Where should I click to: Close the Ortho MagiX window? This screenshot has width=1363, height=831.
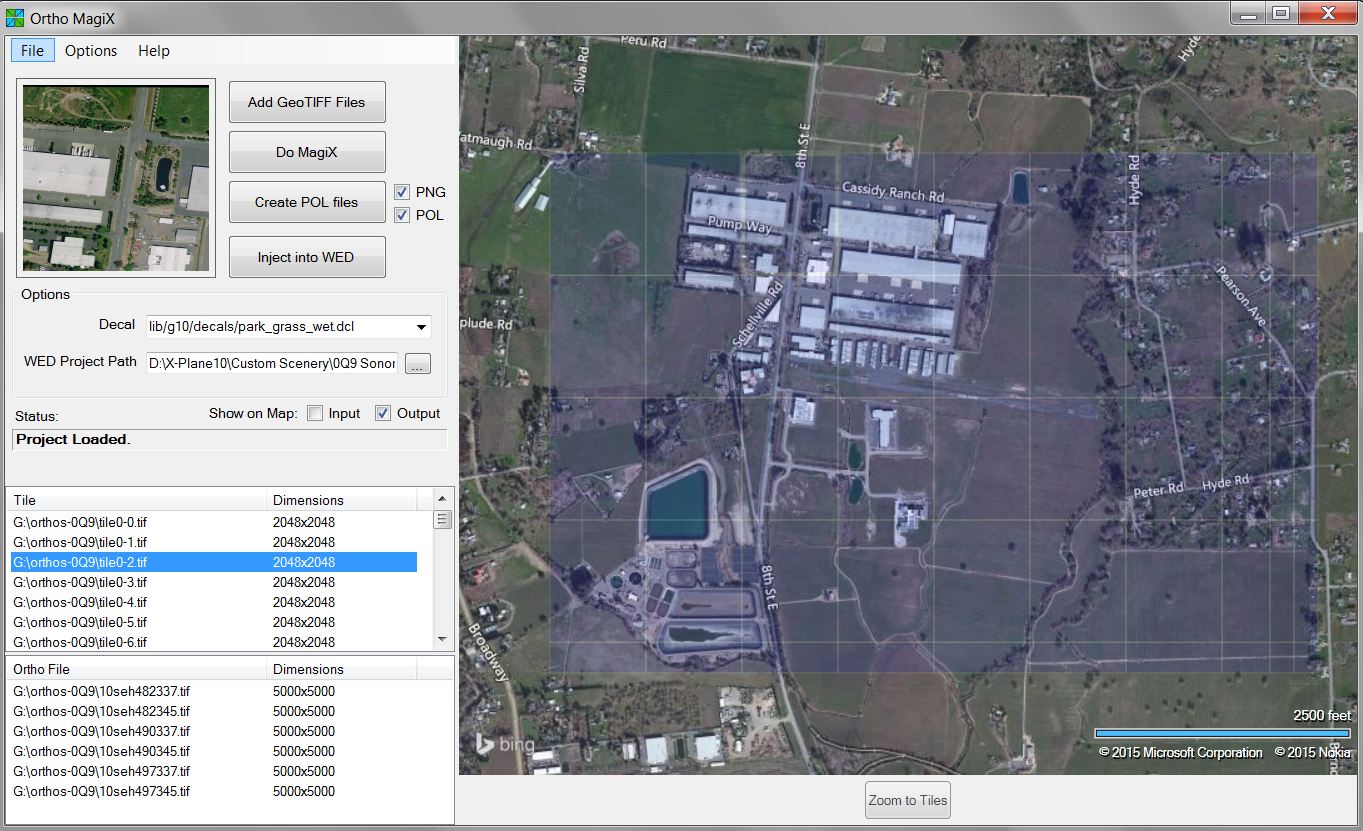pyautogui.click(x=1327, y=13)
